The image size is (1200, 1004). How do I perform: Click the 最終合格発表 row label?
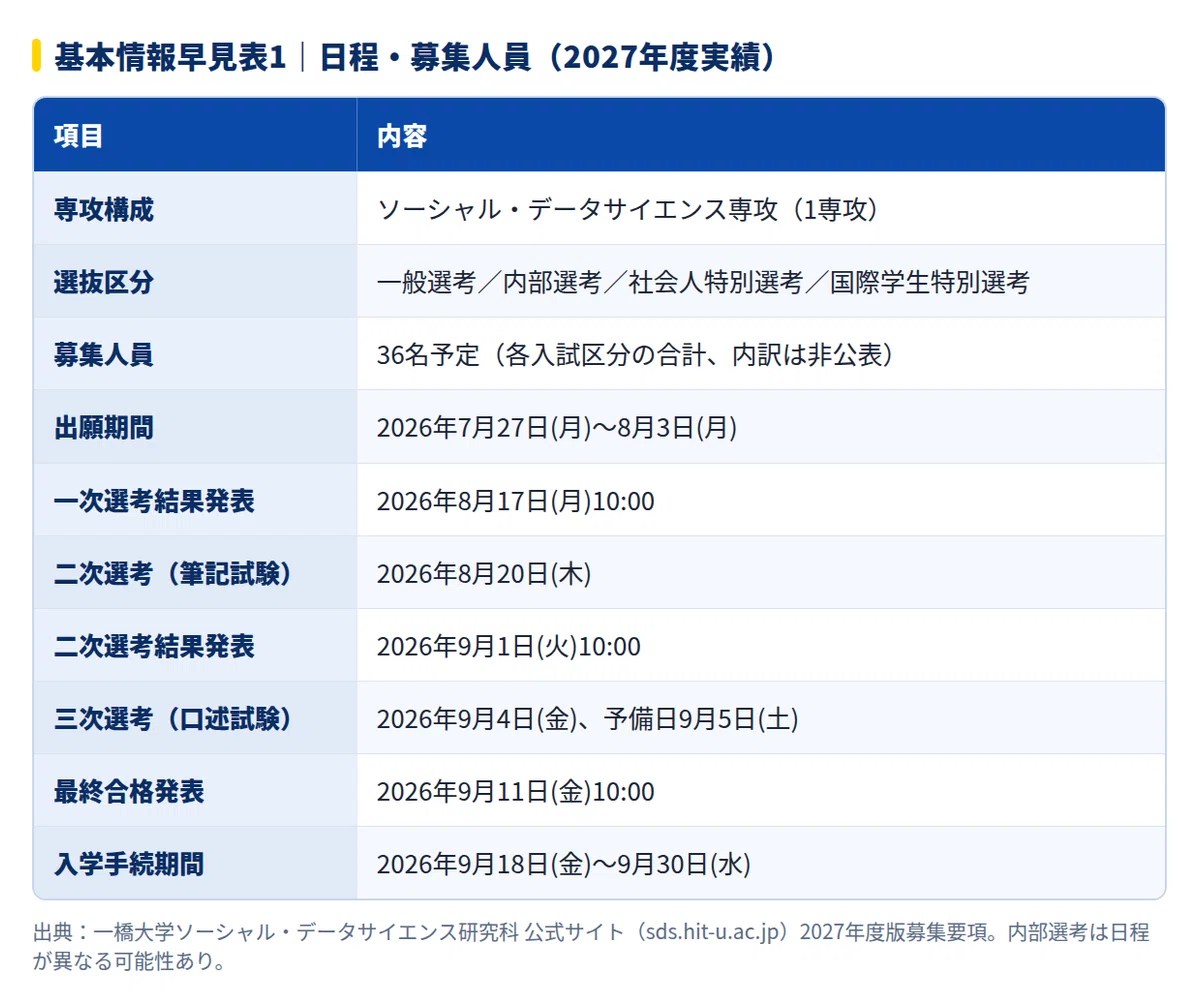coord(195,791)
